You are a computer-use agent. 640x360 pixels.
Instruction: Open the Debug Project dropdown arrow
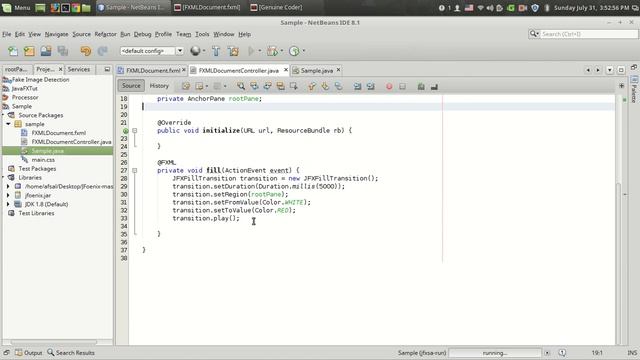pyautogui.click(x=282, y=51)
